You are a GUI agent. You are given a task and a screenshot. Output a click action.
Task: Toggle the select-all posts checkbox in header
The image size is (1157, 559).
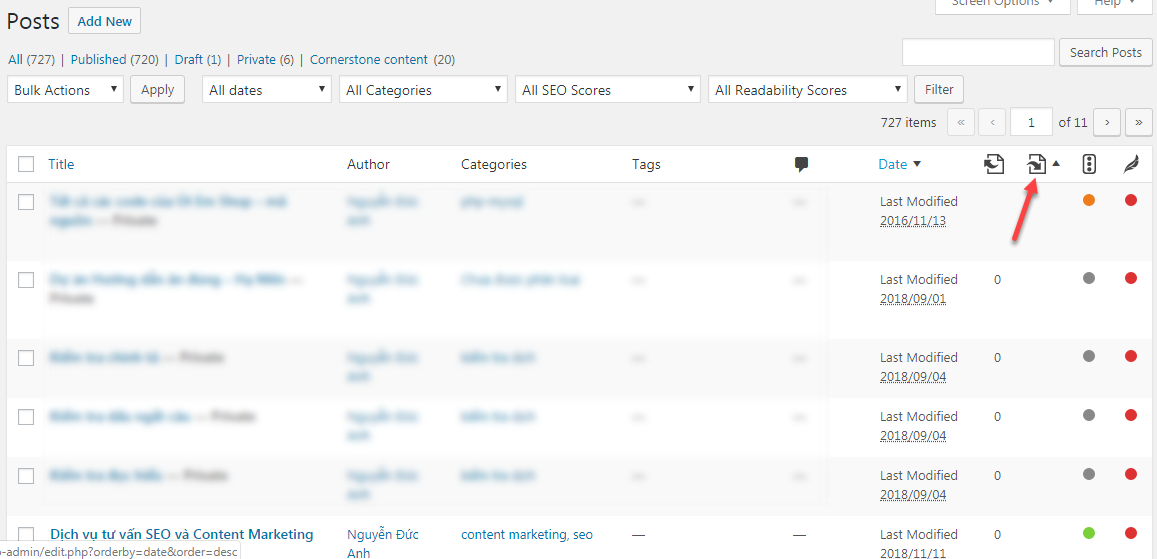[26, 165]
